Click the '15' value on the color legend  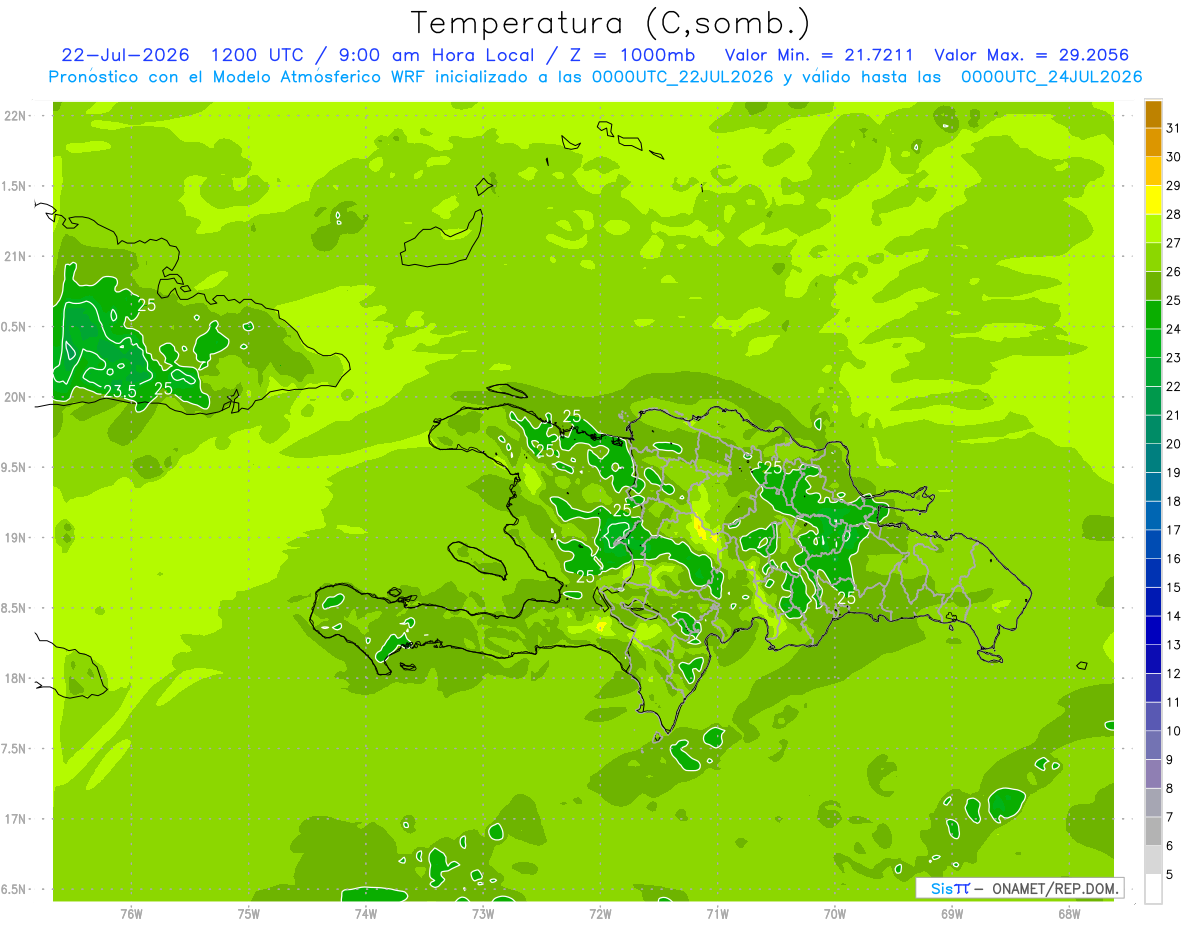1174,588
